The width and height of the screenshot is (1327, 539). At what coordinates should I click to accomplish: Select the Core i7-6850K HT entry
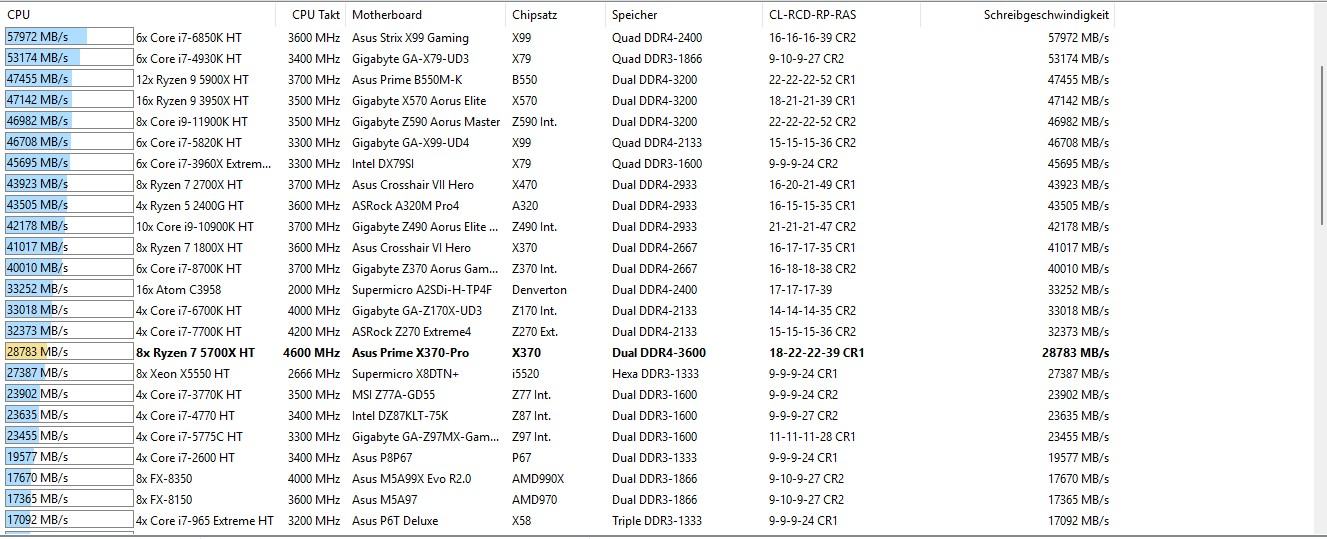coord(189,38)
